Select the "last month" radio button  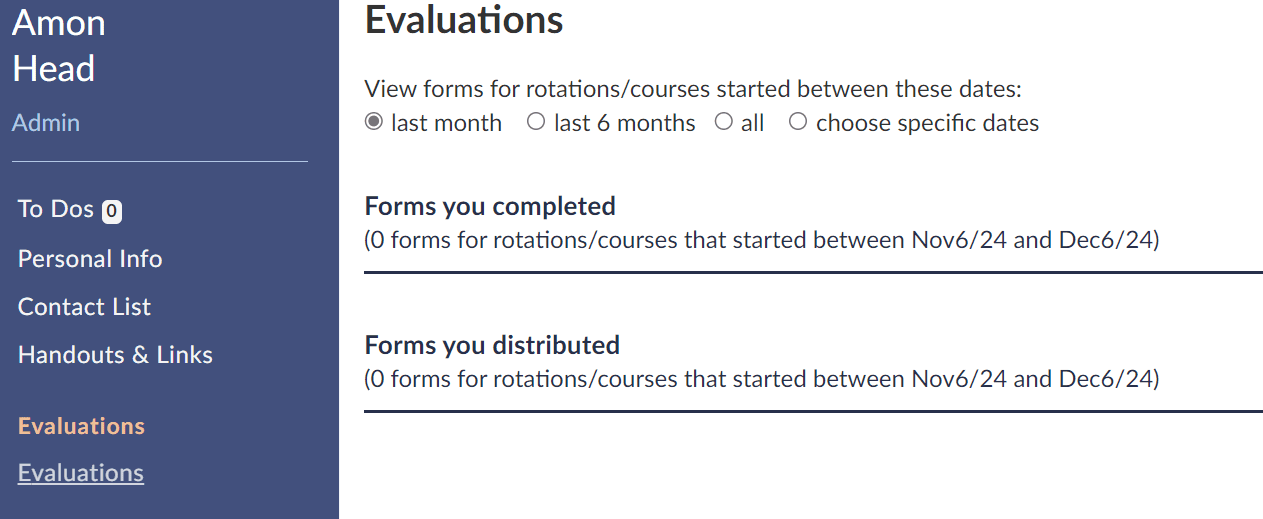(x=374, y=122)
